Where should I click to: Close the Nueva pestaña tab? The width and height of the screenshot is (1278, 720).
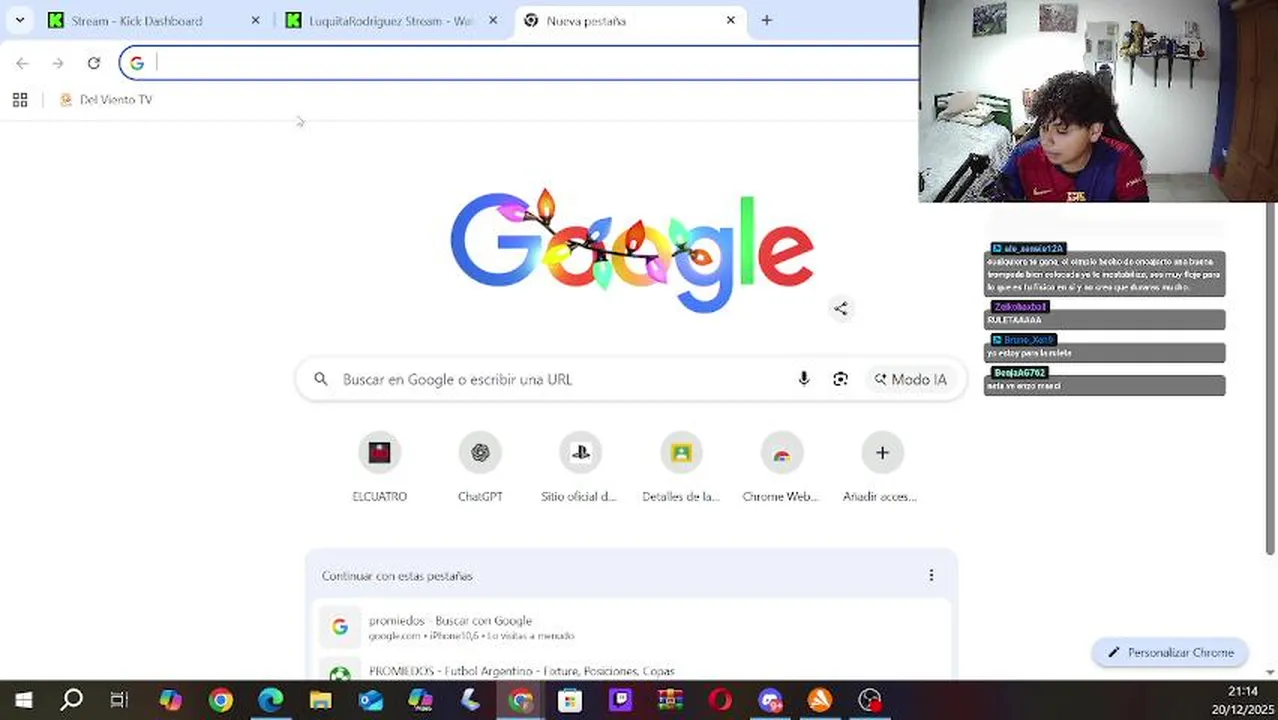[730, 20]
